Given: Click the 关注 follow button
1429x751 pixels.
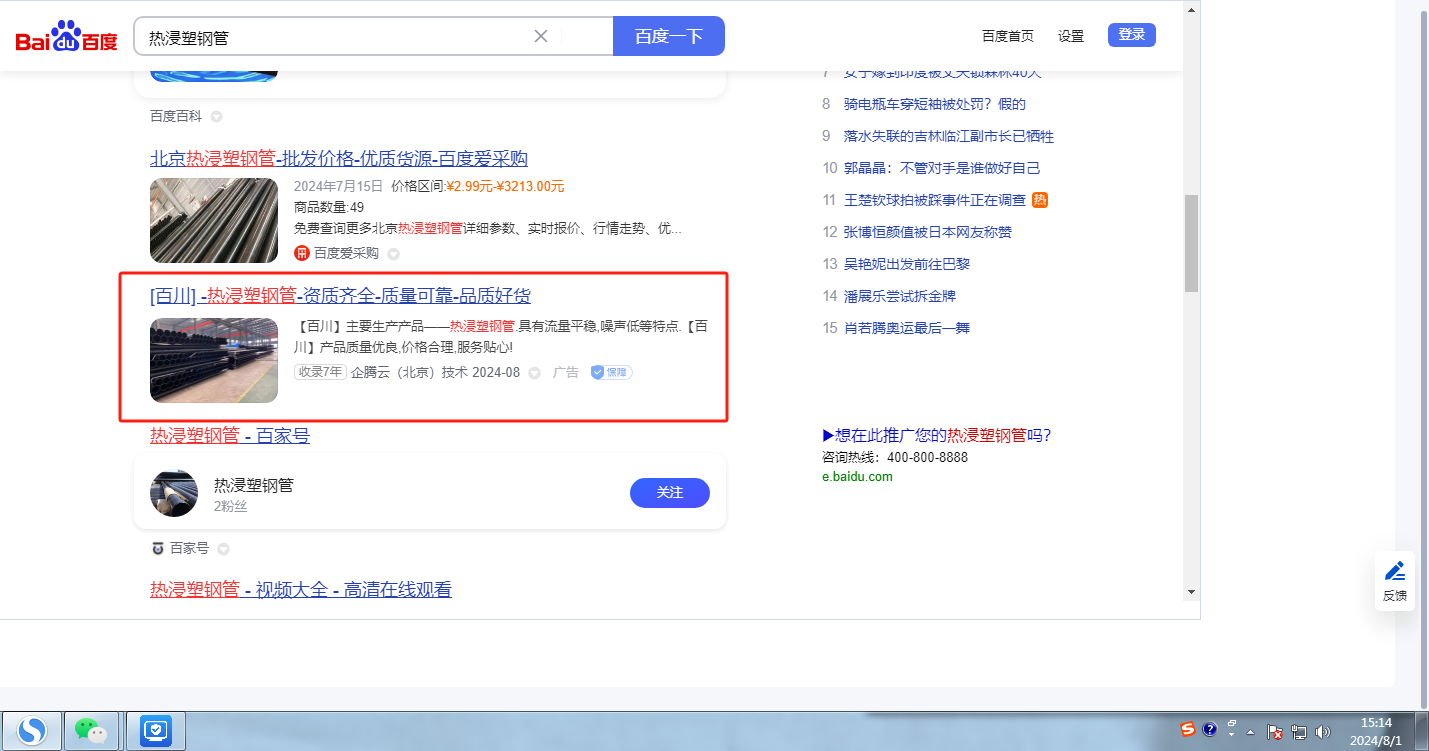Looking at the screenshot, I should point(669,493).
